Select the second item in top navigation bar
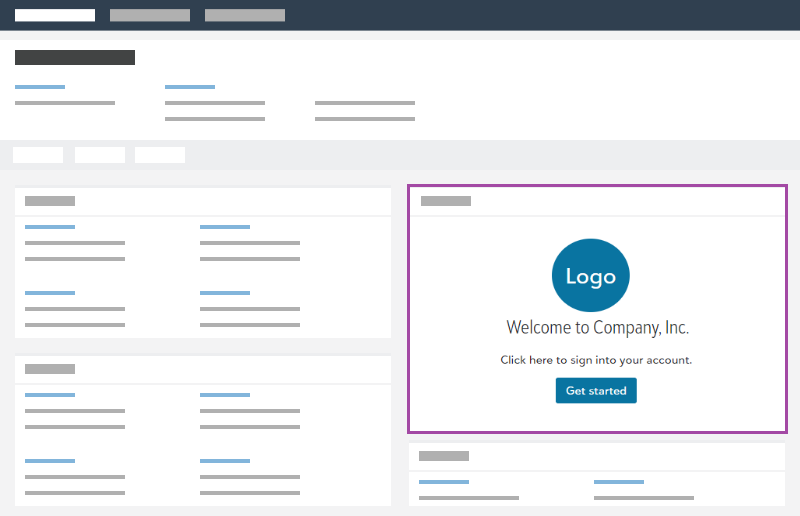This screenshot has height=516, width=800. tap(150, 15)
